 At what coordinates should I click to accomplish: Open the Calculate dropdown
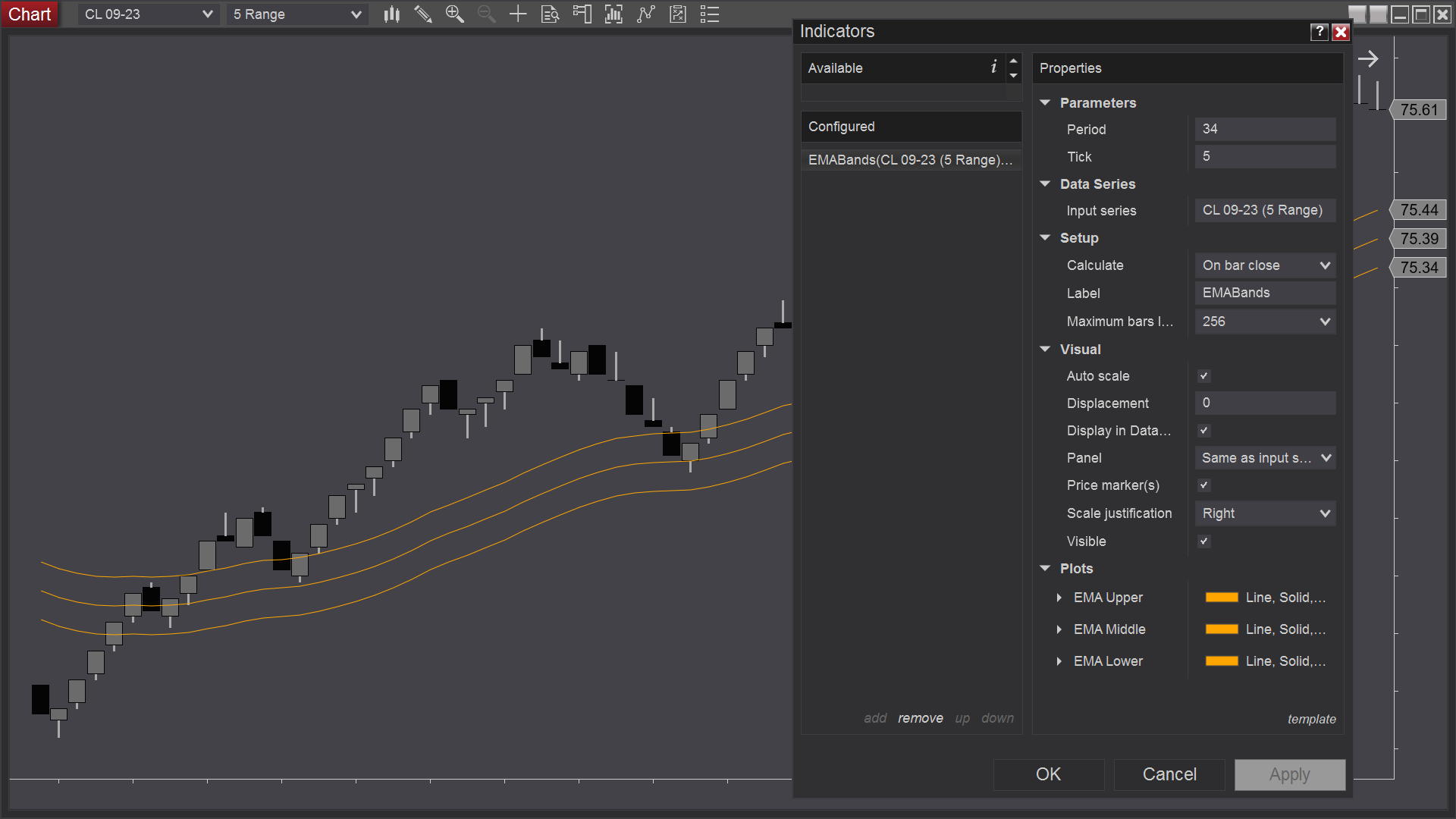point(1264,265)
